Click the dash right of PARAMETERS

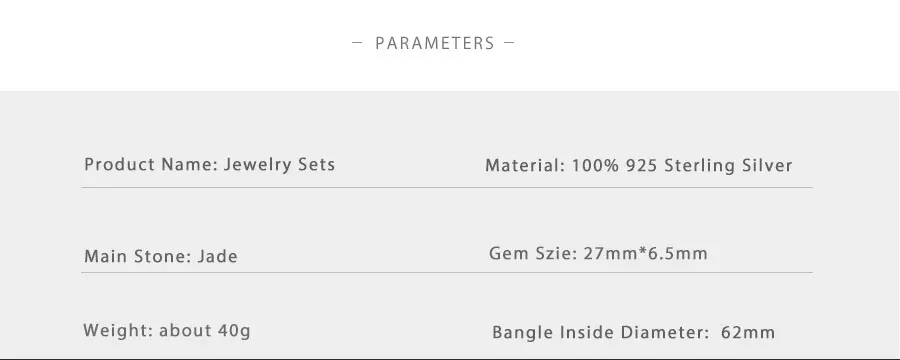(509, 42)
